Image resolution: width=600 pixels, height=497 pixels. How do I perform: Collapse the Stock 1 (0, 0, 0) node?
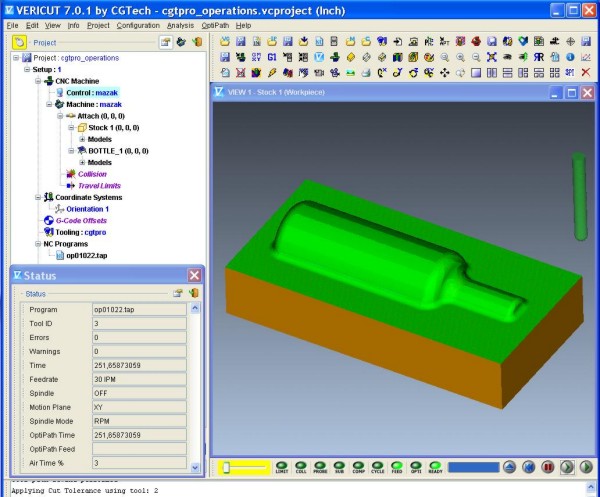click(x=71, y=127)
